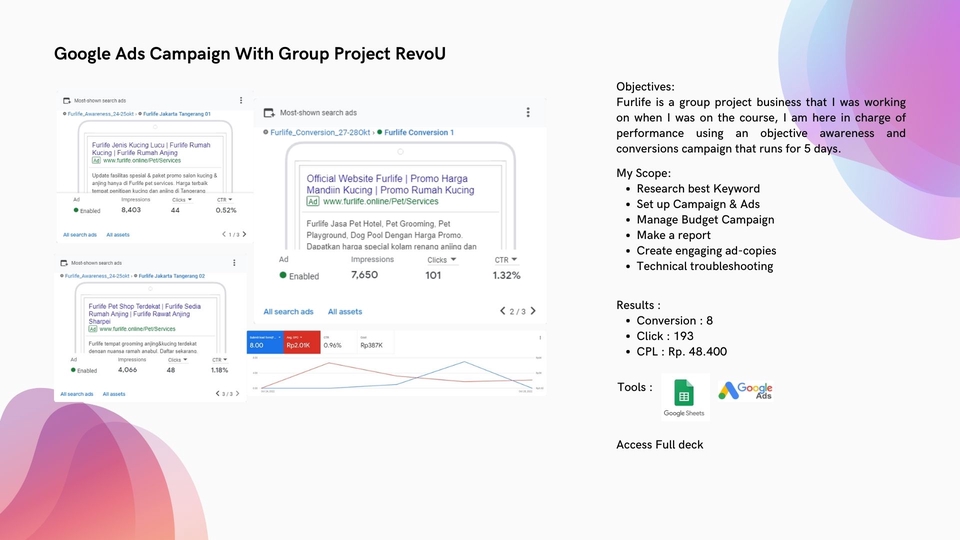Click www.furlife.online/Pet/Services URL in Conversion 1 ad
This screenshot has height=540, width=960.
point(381,201)
